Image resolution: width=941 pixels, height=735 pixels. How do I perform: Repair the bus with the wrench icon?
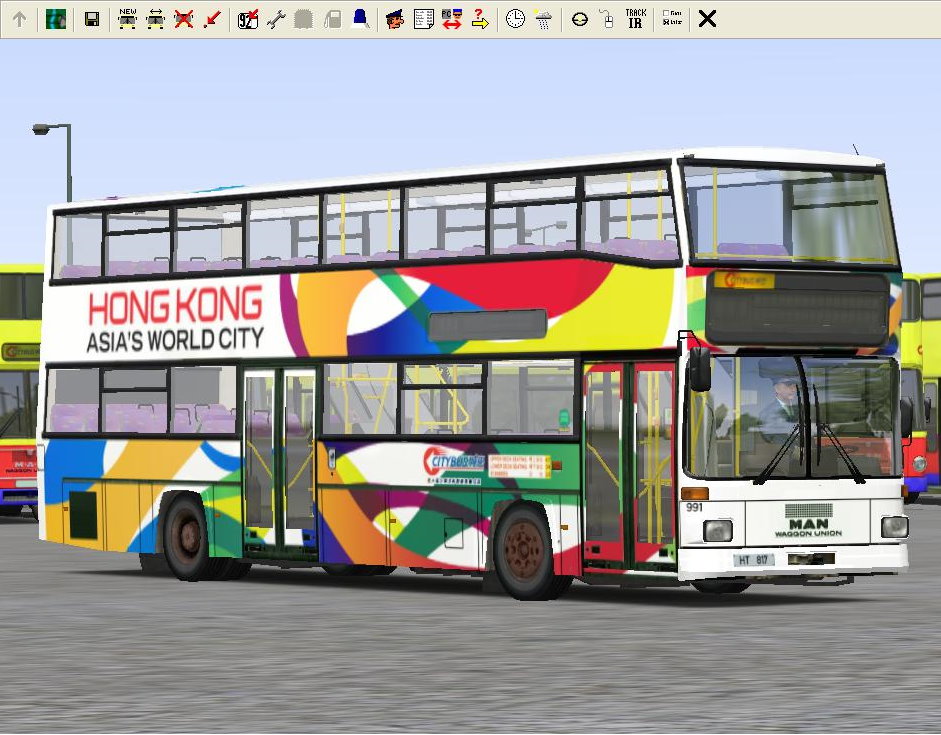click(276, 19)
